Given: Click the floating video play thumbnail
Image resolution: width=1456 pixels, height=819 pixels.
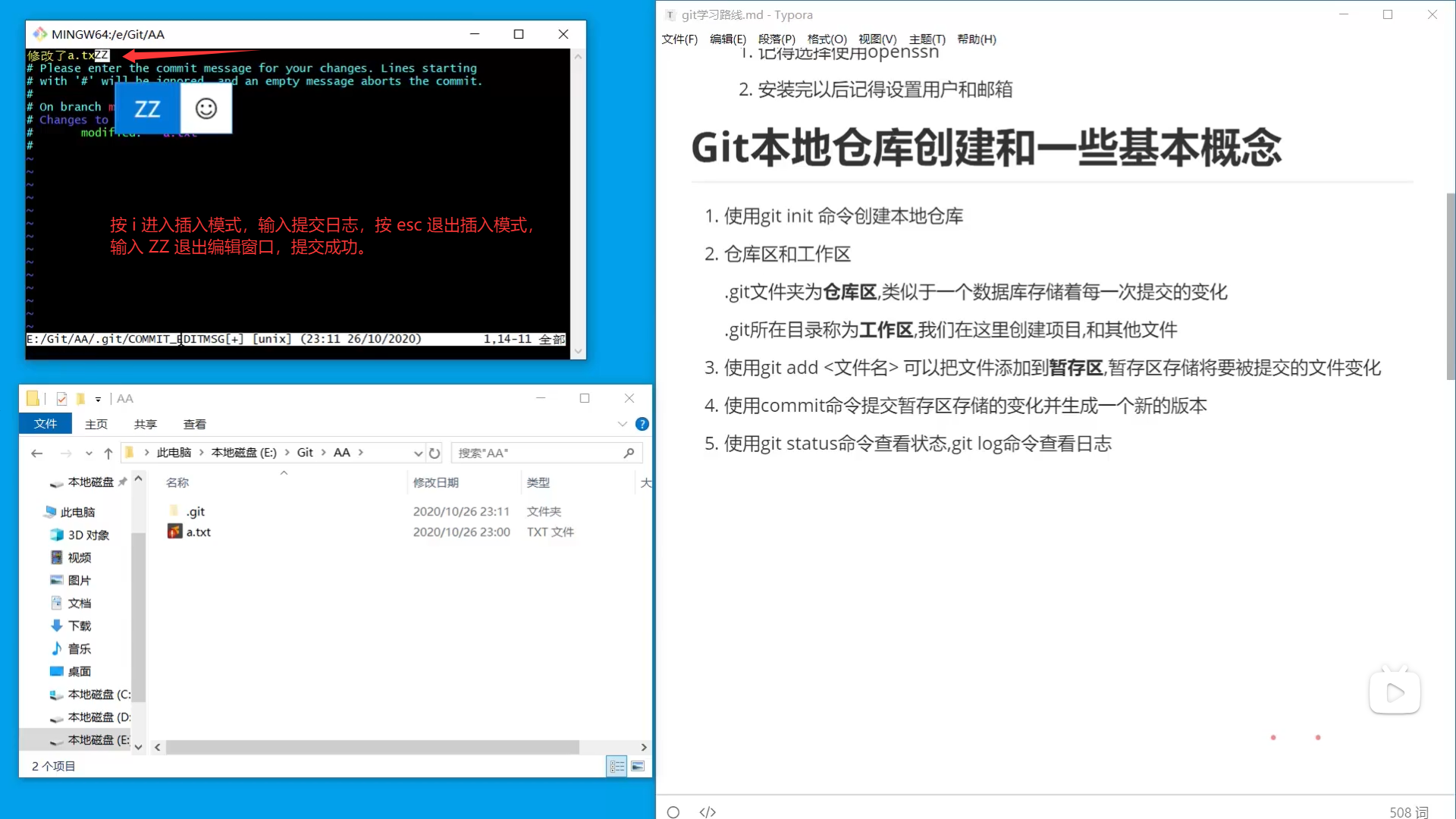Looking at the screenshot, I should click(1395, 692).
